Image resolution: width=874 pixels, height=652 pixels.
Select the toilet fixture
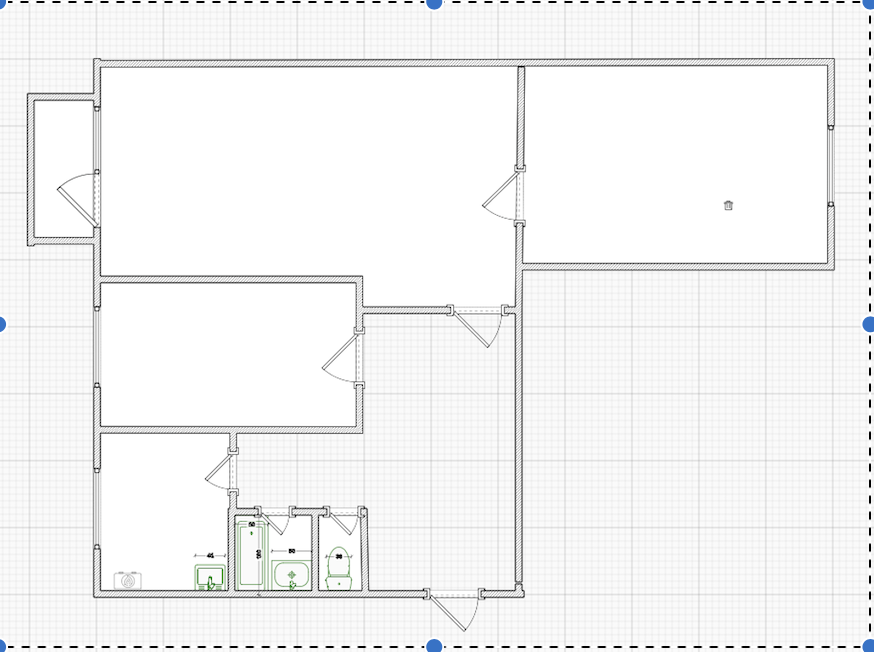[338, 568]
